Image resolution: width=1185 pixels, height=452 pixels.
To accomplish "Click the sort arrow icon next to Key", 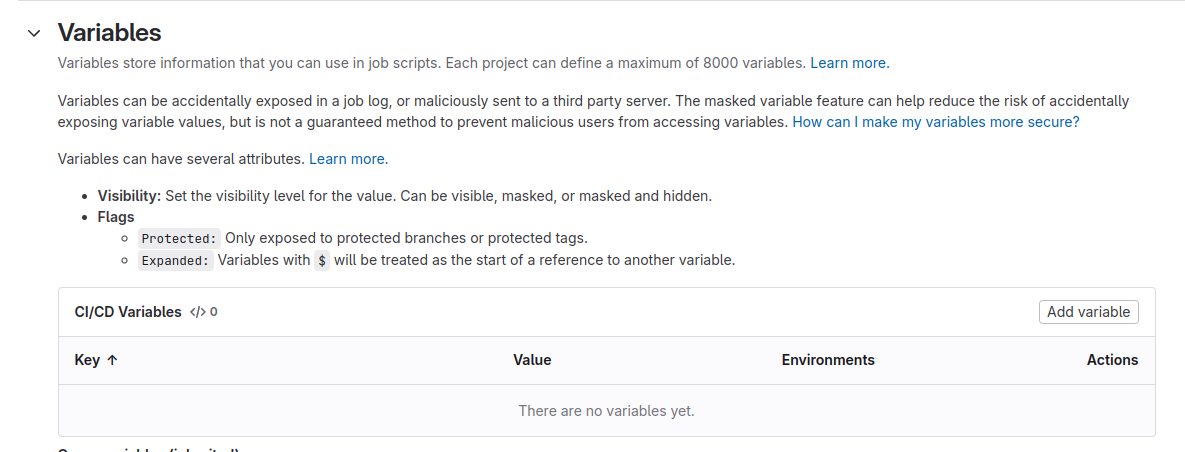I will (x=112, y=360).
